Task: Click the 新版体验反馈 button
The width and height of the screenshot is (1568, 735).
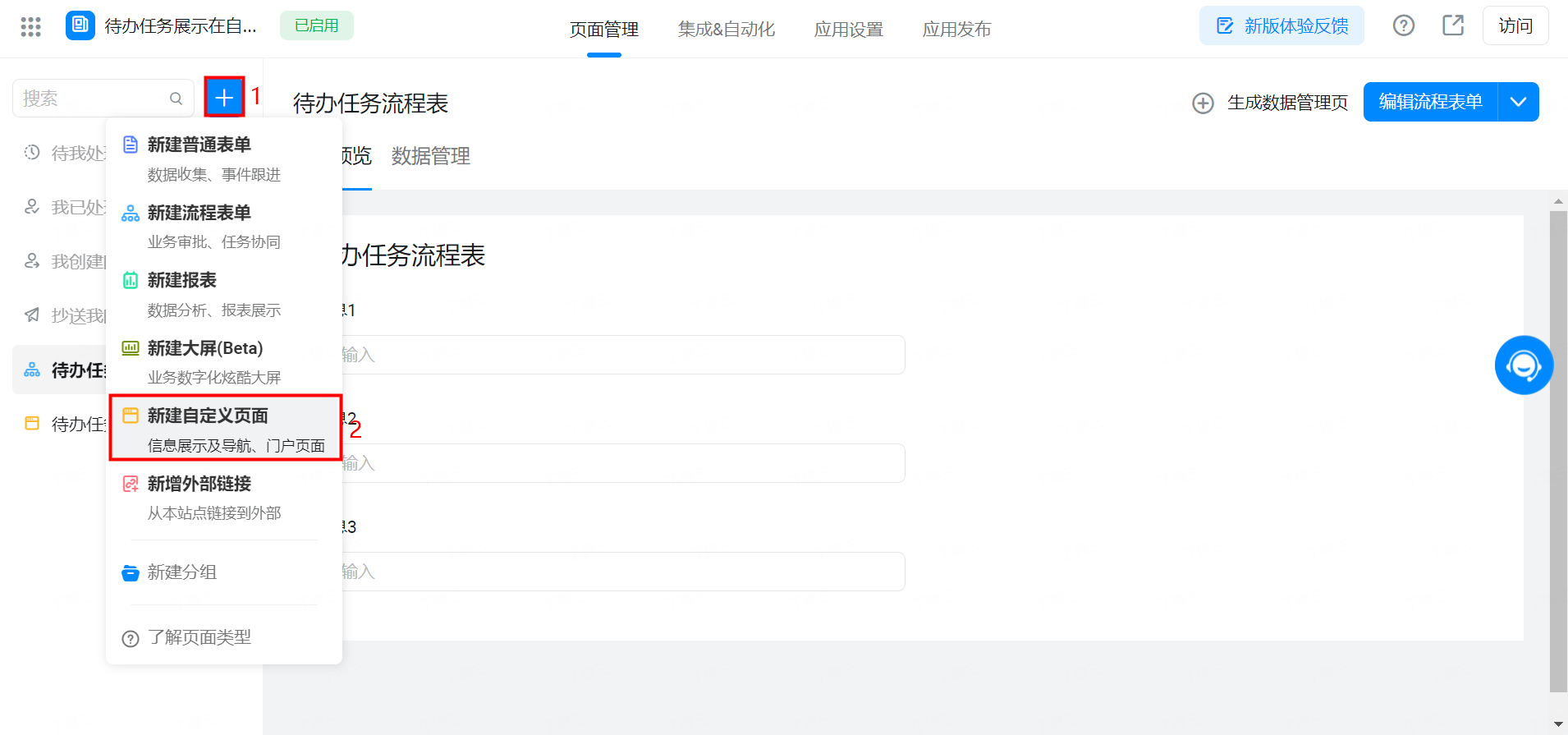Action: (1281, 25)
